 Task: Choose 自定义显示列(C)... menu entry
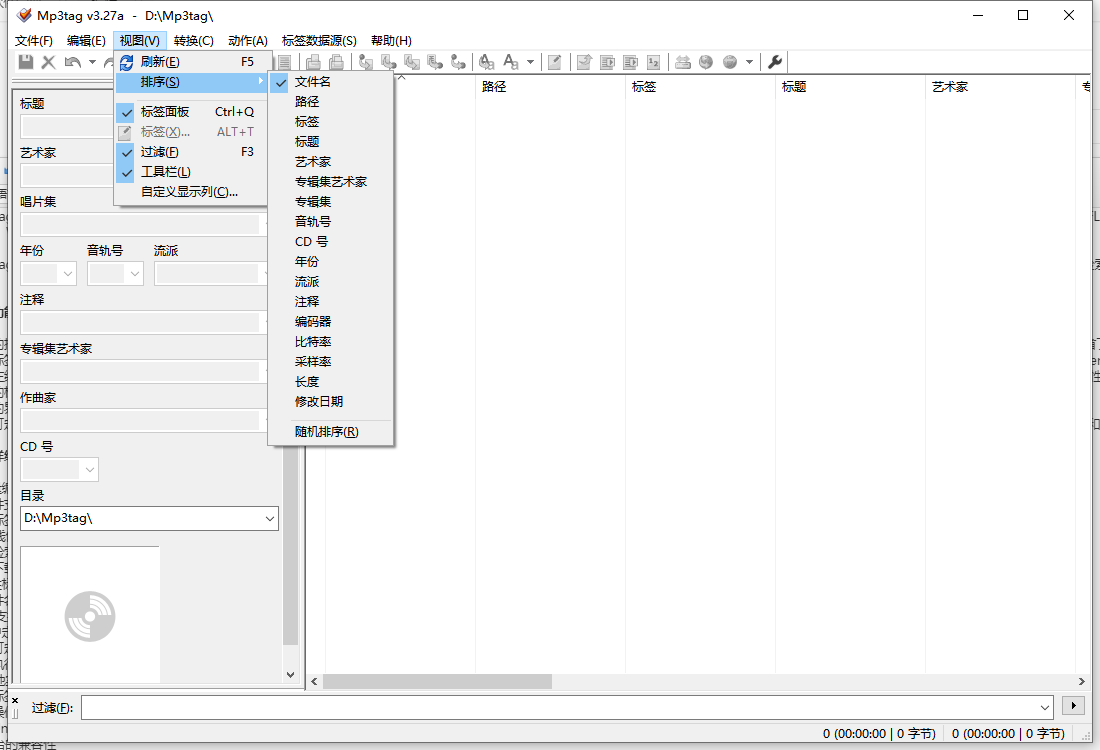(191, 192)
